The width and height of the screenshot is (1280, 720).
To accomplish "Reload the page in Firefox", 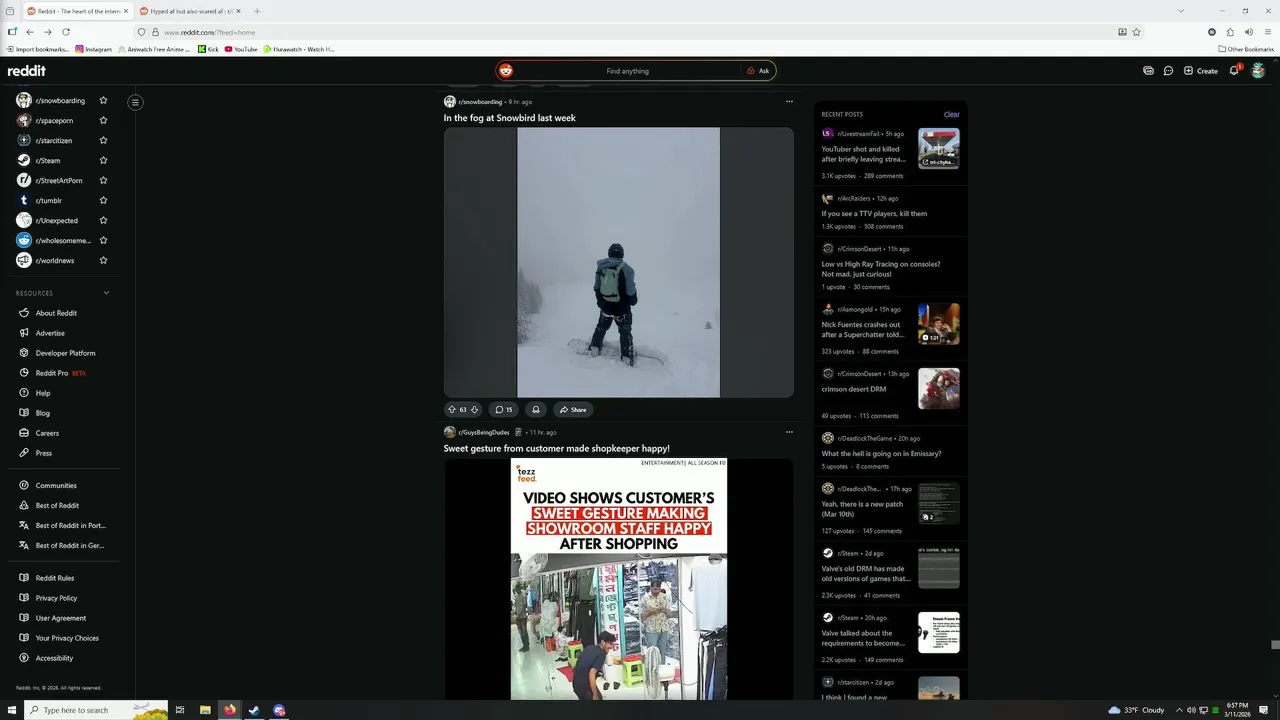I will point(66,32).
